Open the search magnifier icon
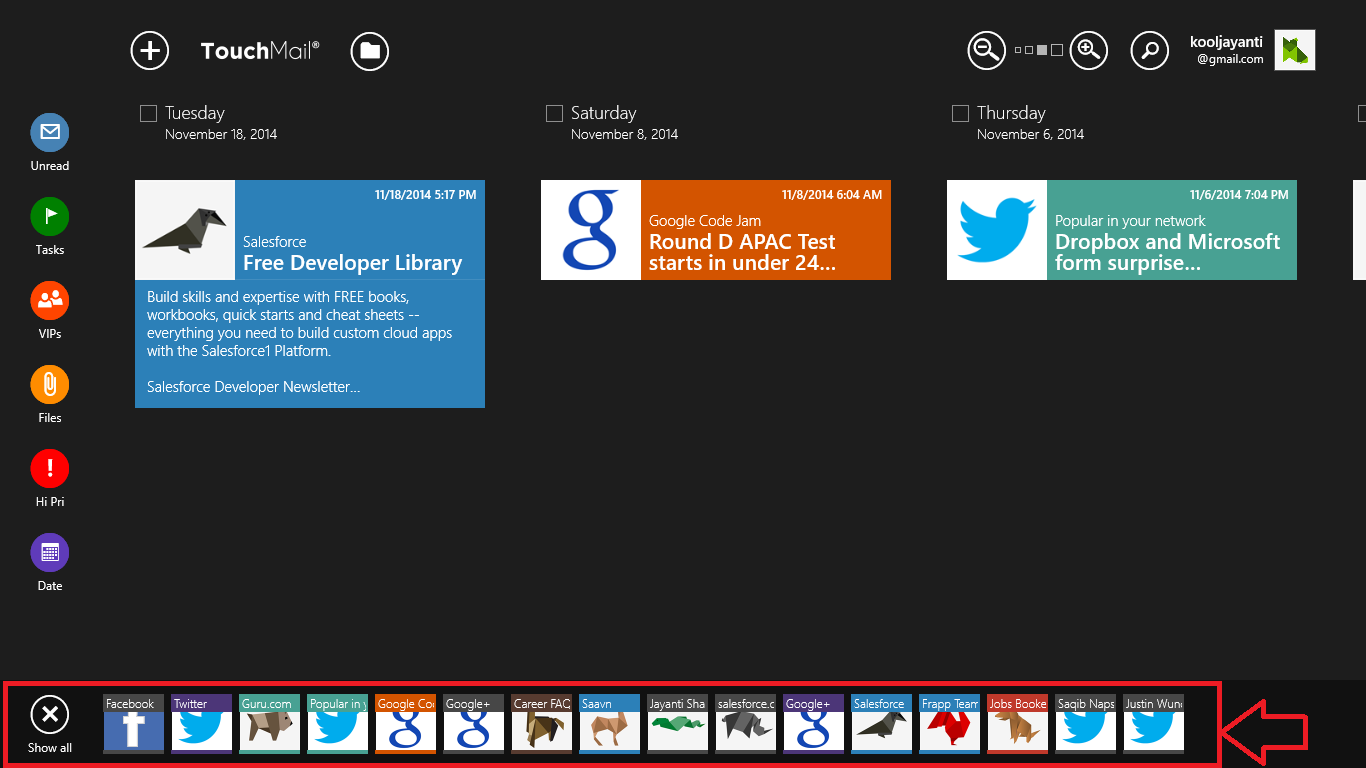Screen dimensions: 1366x768 [1150, 50]
